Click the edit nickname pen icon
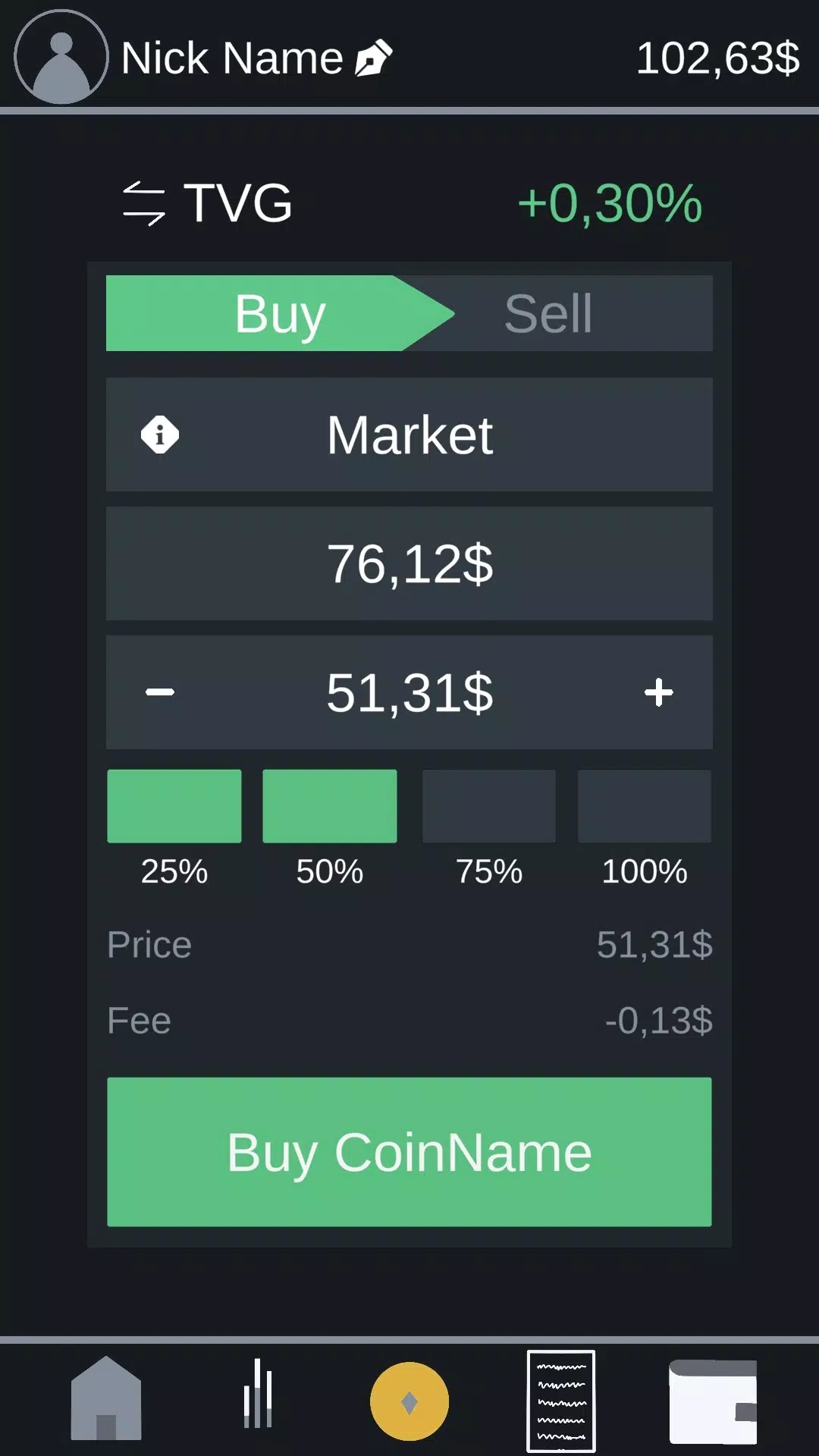The image size is (819, 1456). 374,58
